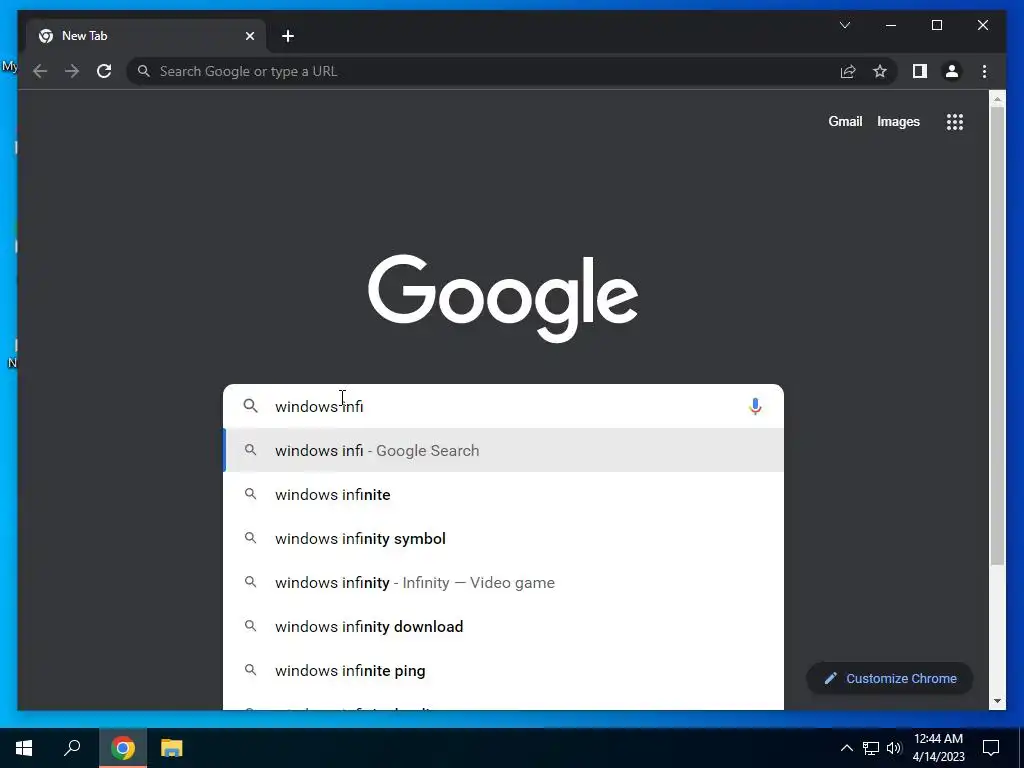Choose 'windows infinity symbol' suggestion

pos(504,538)
